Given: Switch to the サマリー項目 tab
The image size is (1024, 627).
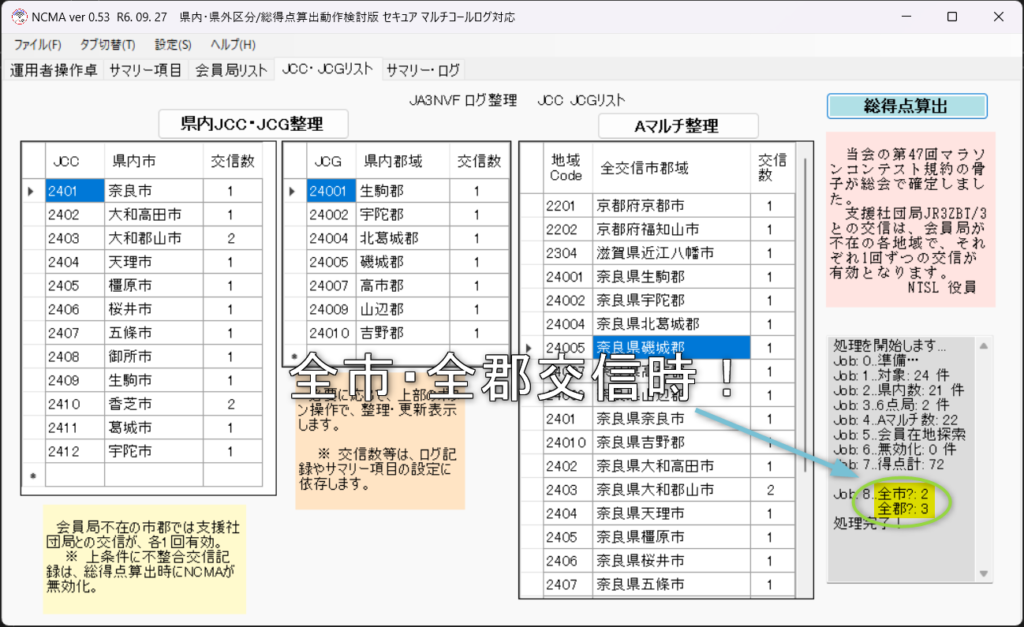Looking at the screenshot, I should (x=146, y=70).
